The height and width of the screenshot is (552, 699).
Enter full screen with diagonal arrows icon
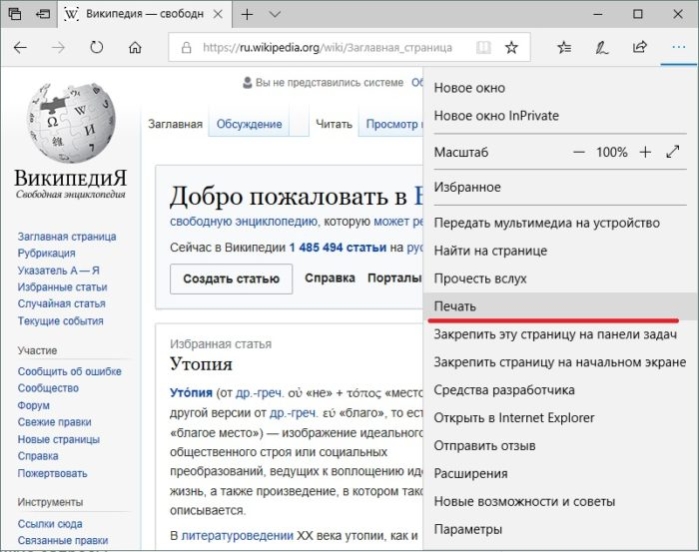[x=673, y=152]
